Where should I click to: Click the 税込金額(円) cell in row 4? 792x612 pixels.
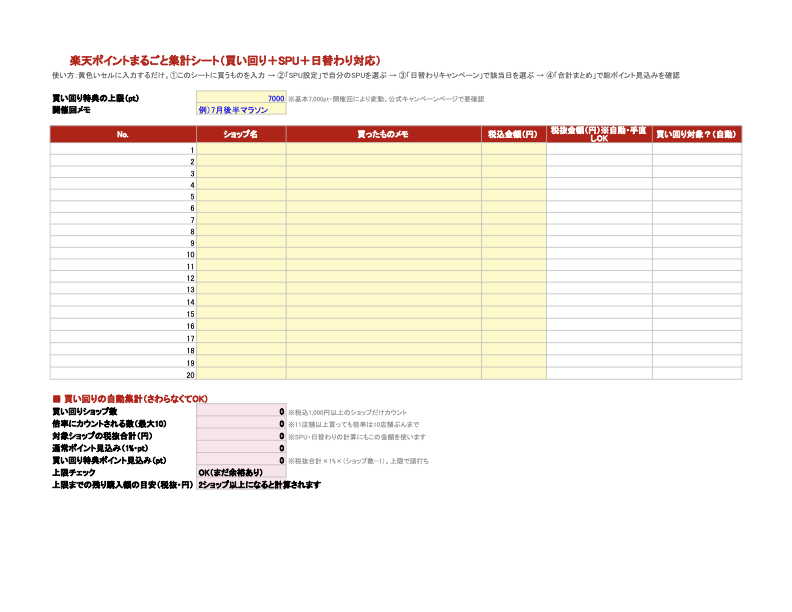(514, 184)
